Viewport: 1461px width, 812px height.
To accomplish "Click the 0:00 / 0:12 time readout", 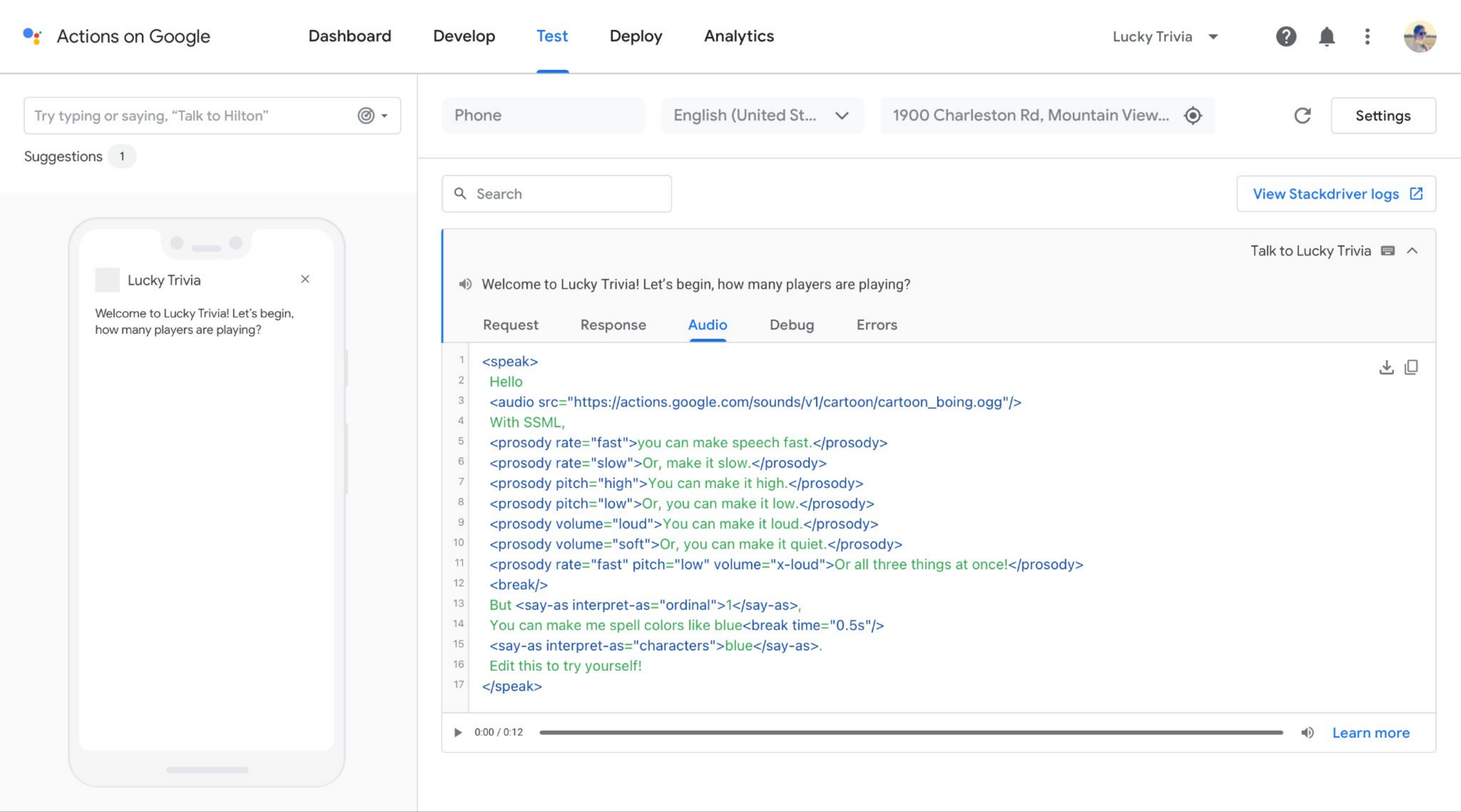I will pyautogui.click(x=499, y=732).
